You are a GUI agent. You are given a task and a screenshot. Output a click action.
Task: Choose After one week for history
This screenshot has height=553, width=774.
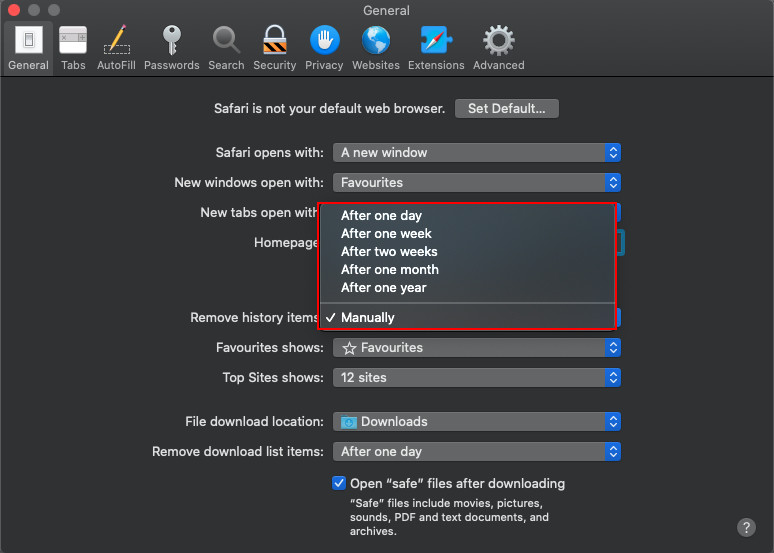tap(467, 234)
